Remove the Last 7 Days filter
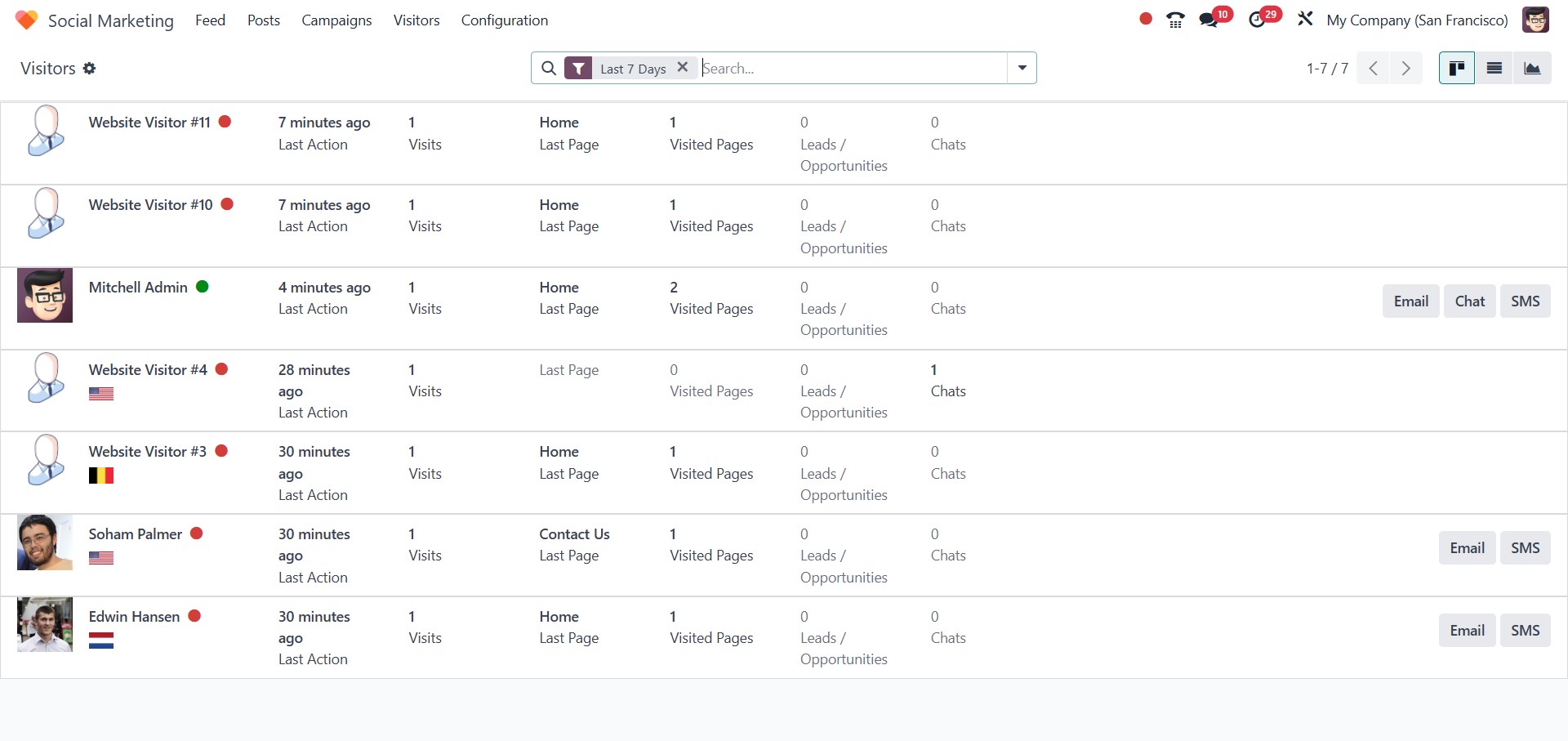The height and width of the screenshot is (741, 1568). pyautogui.click(x=683, y=68)
